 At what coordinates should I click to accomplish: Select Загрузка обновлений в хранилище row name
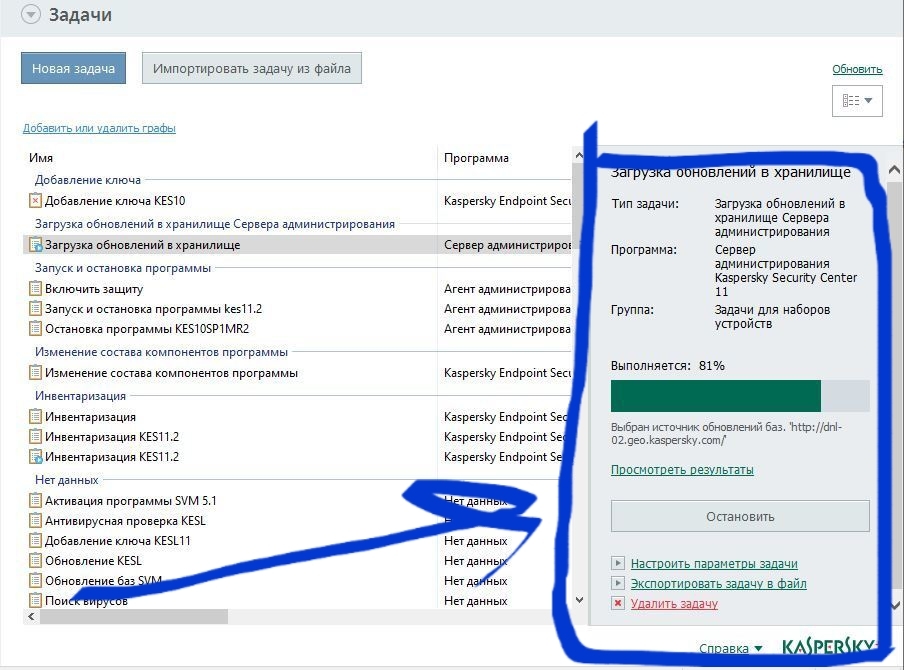tap(142, 245)
